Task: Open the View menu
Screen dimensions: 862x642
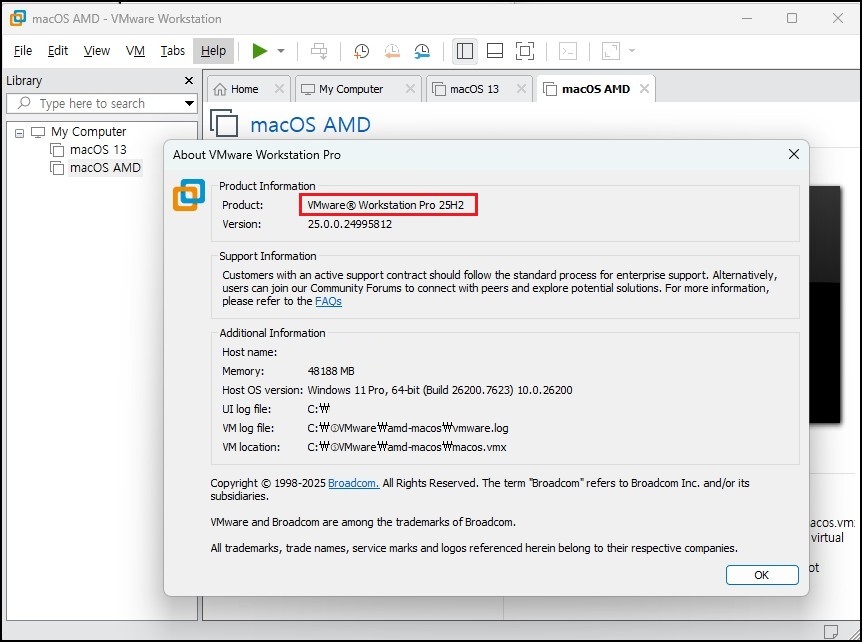Action: click(97, 51)
